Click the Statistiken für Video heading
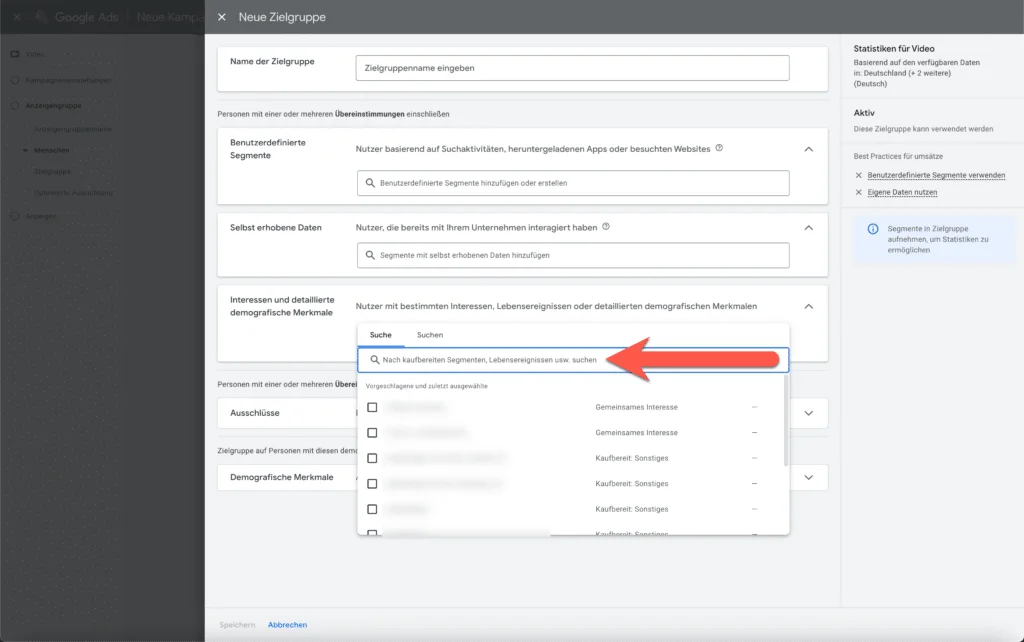The height and width of the screenshot is (642, 1024). pos(893,48)
